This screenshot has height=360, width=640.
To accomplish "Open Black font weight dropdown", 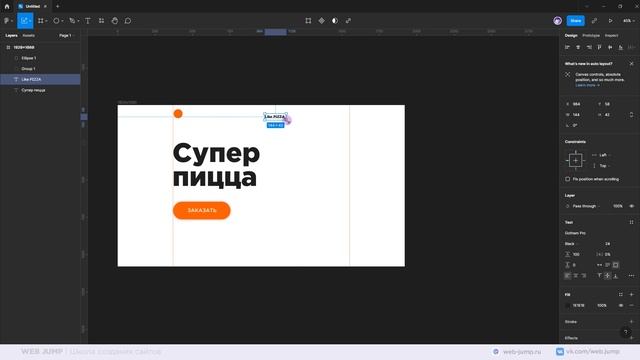I will click(572, 244).
